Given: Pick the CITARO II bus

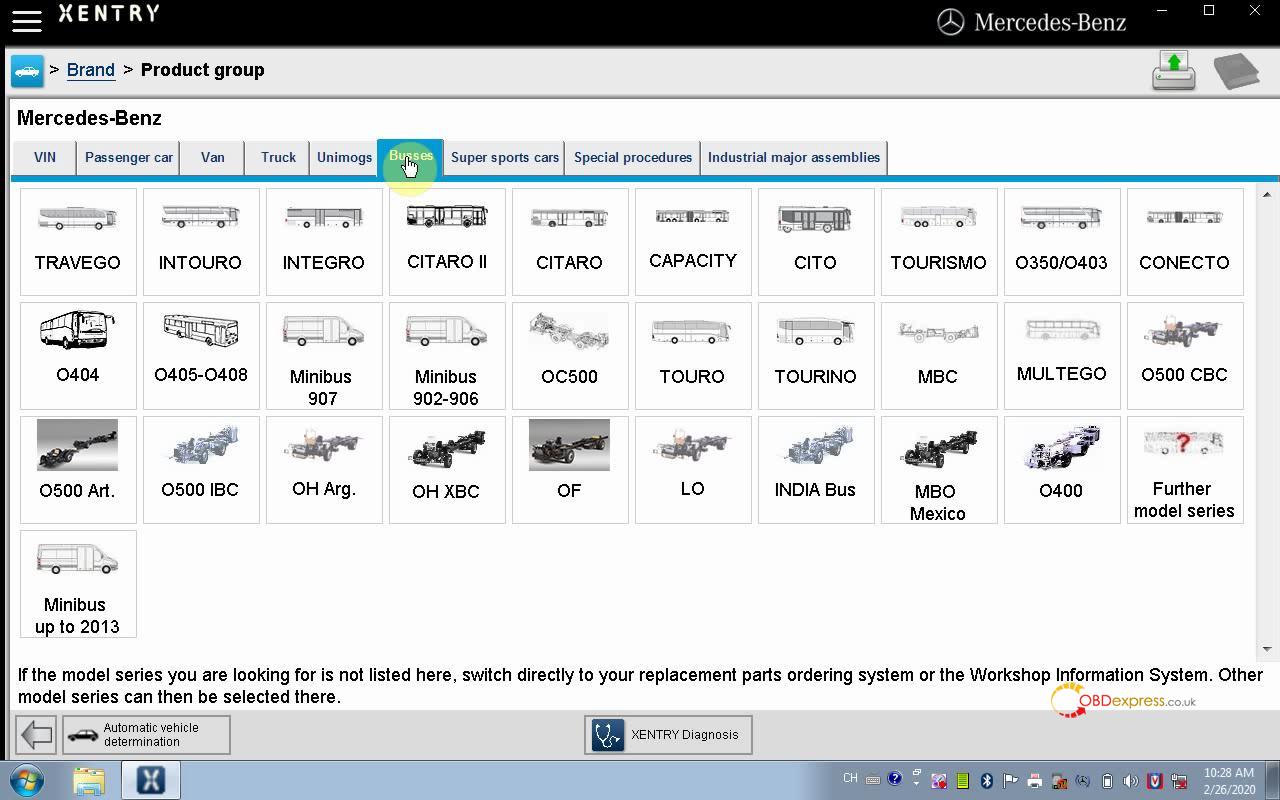Looking at the screenshot, I should [447, 242].
